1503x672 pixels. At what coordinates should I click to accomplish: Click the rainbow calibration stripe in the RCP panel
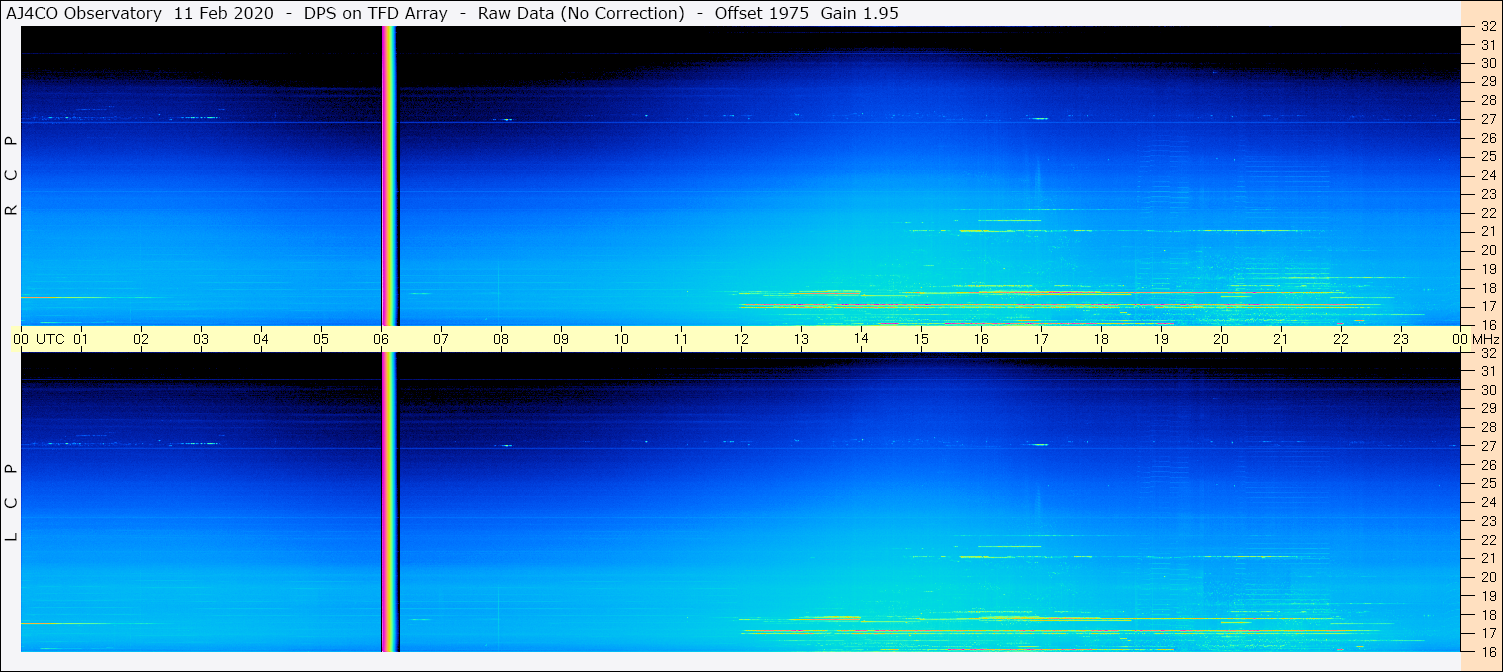(x=389, y=175)
